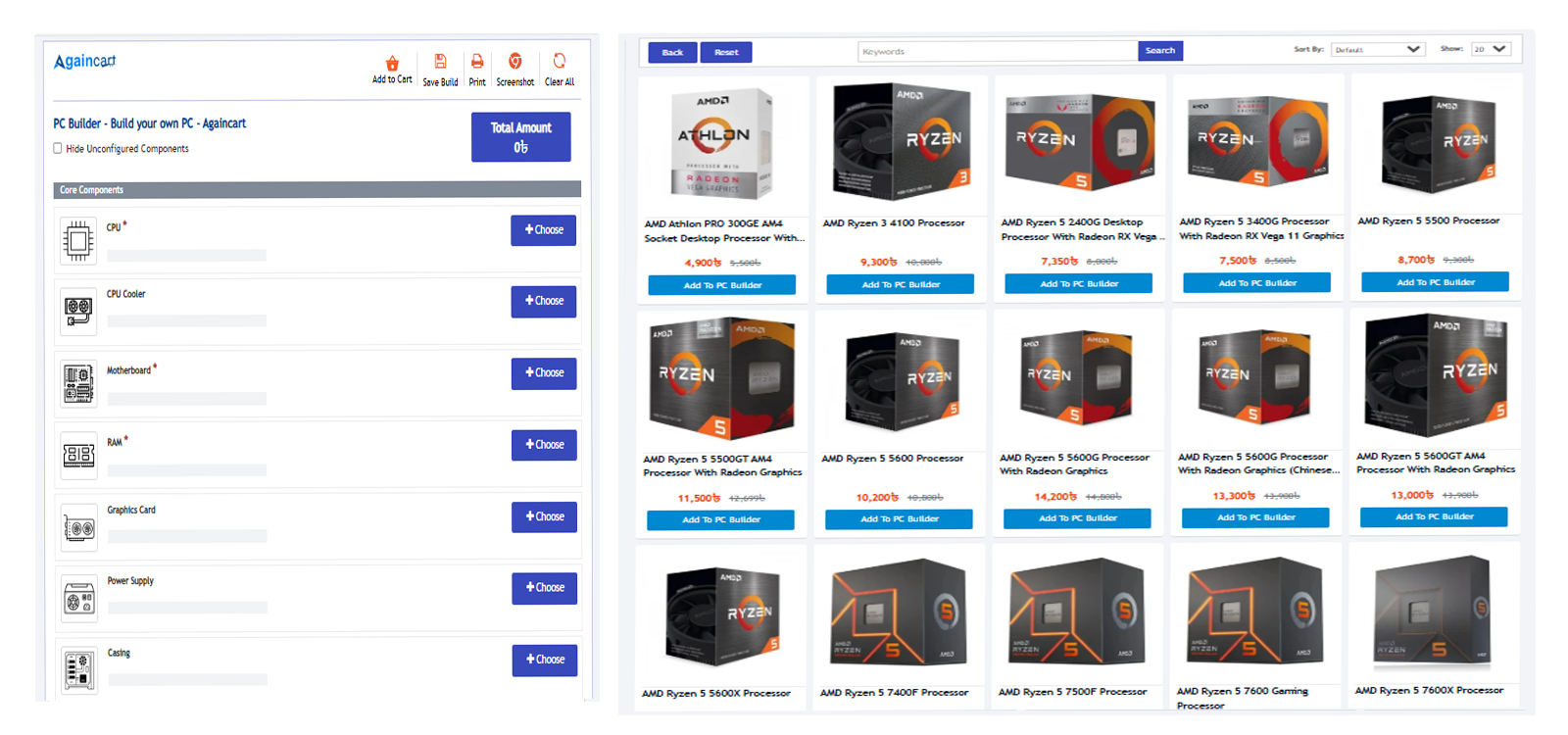The height and width of the screenshot is (735, 1568).
Task: Choose a CPU Cooler component
Action: coord(544,302)
